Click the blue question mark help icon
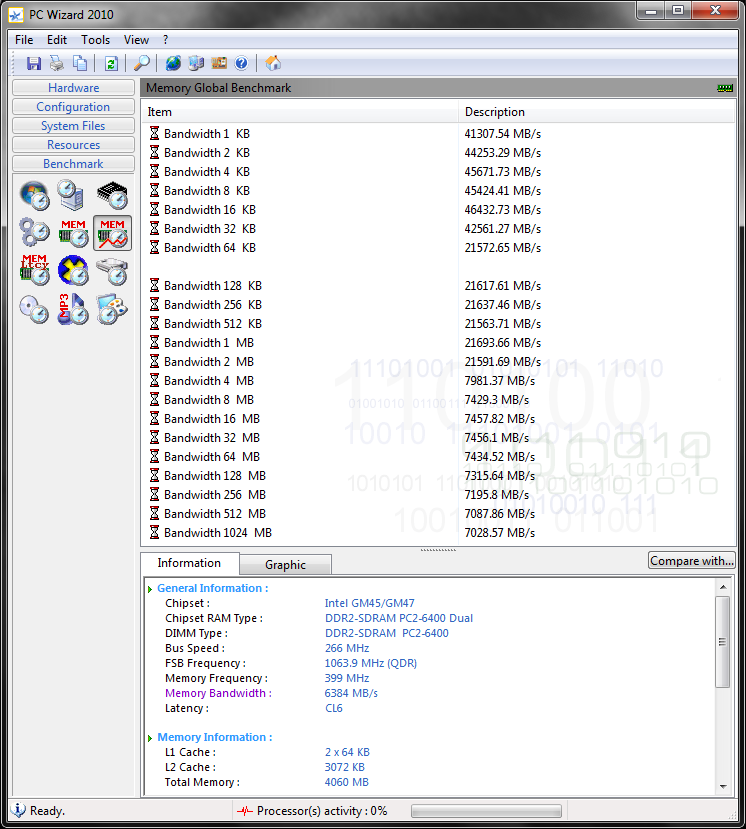Image resolution: width=746 pixels, height=829 pixels. point(241,63)
